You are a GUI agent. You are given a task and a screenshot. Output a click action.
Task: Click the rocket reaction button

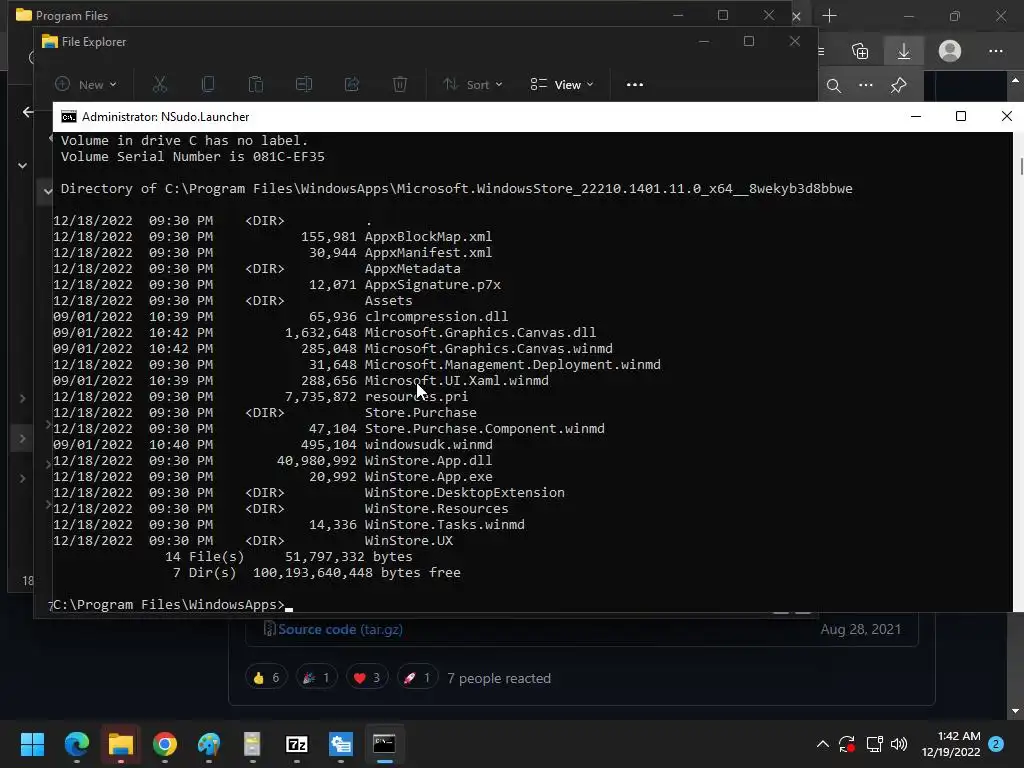point(417,678)
